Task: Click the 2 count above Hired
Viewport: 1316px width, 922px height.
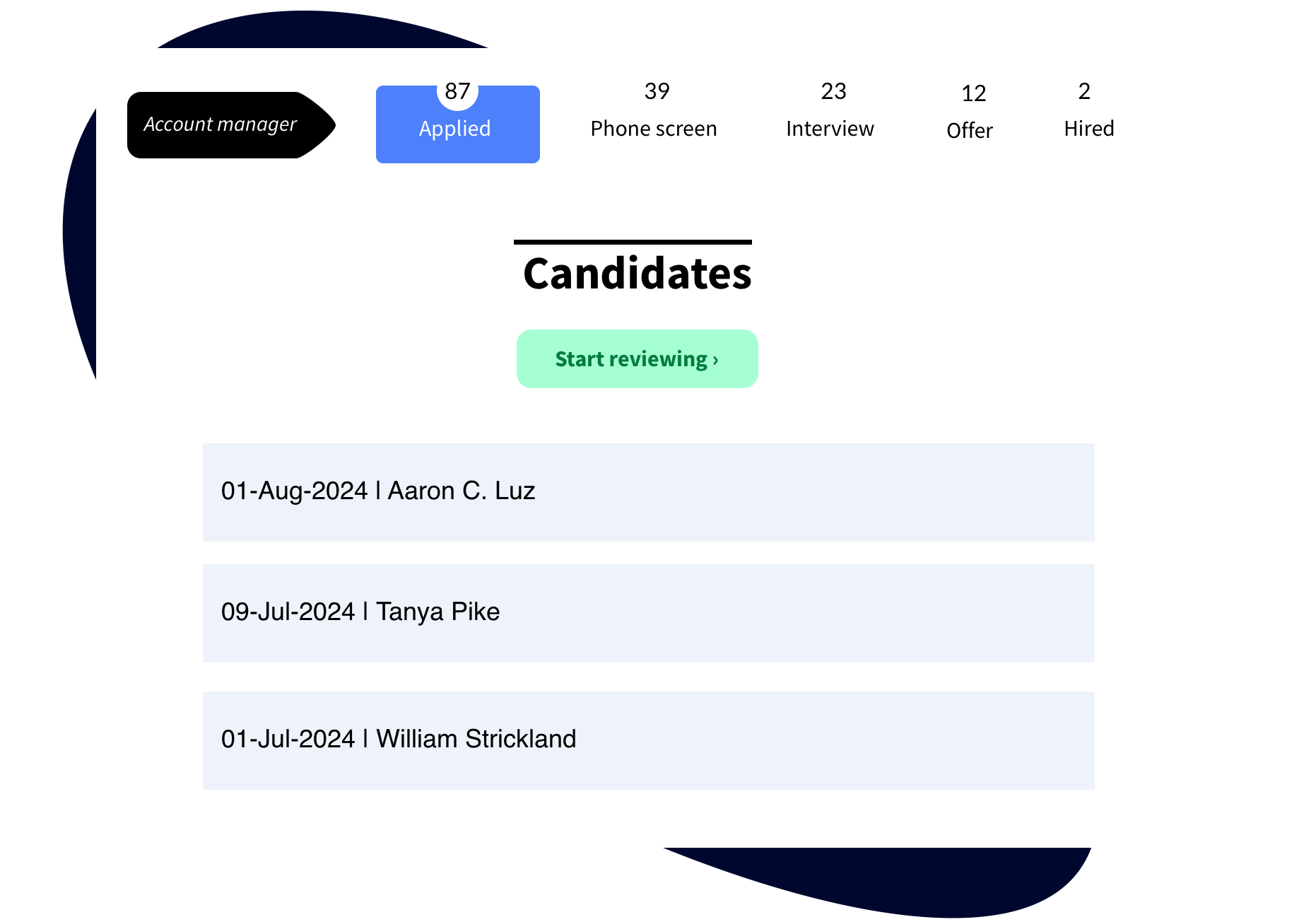Action: (1085, 91)
